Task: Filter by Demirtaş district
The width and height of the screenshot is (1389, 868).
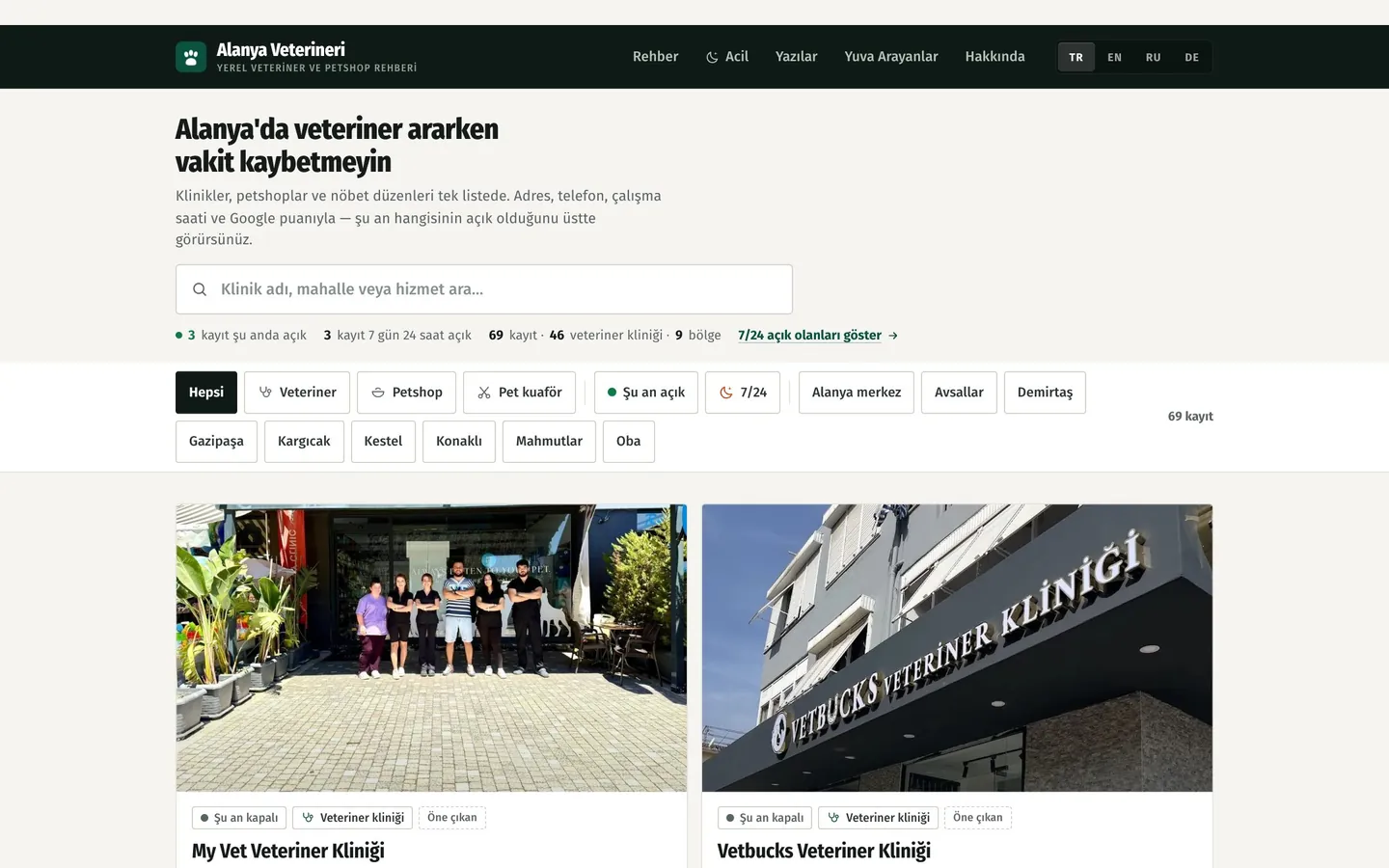Action: (x=1045, y=393)
